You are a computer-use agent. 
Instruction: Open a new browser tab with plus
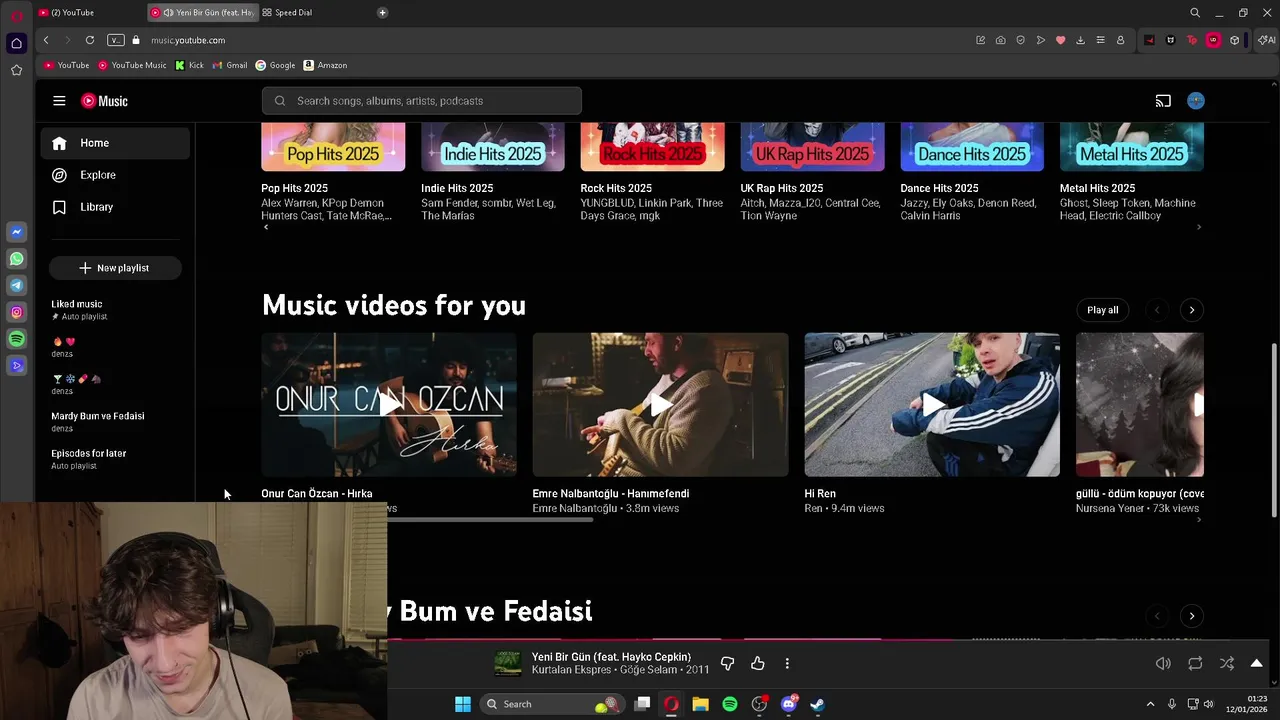pos(382,12)
